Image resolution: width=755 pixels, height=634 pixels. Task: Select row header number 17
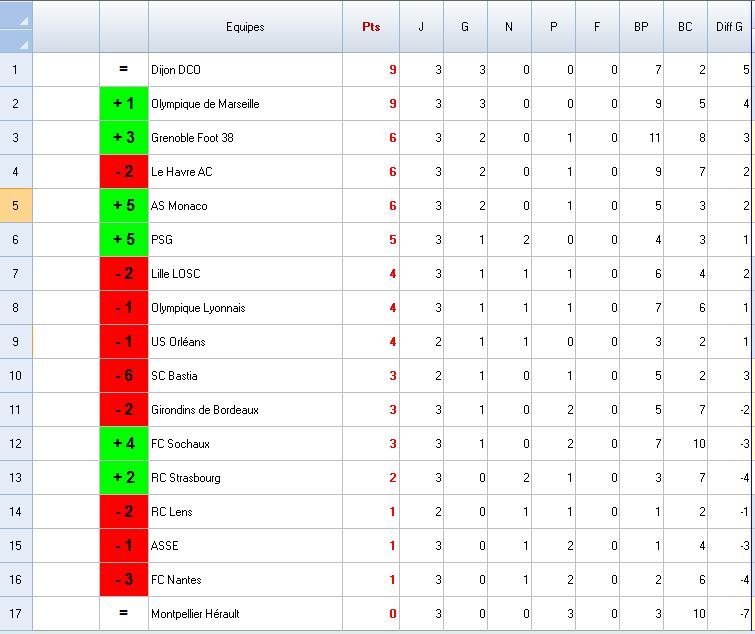(16, 614)
